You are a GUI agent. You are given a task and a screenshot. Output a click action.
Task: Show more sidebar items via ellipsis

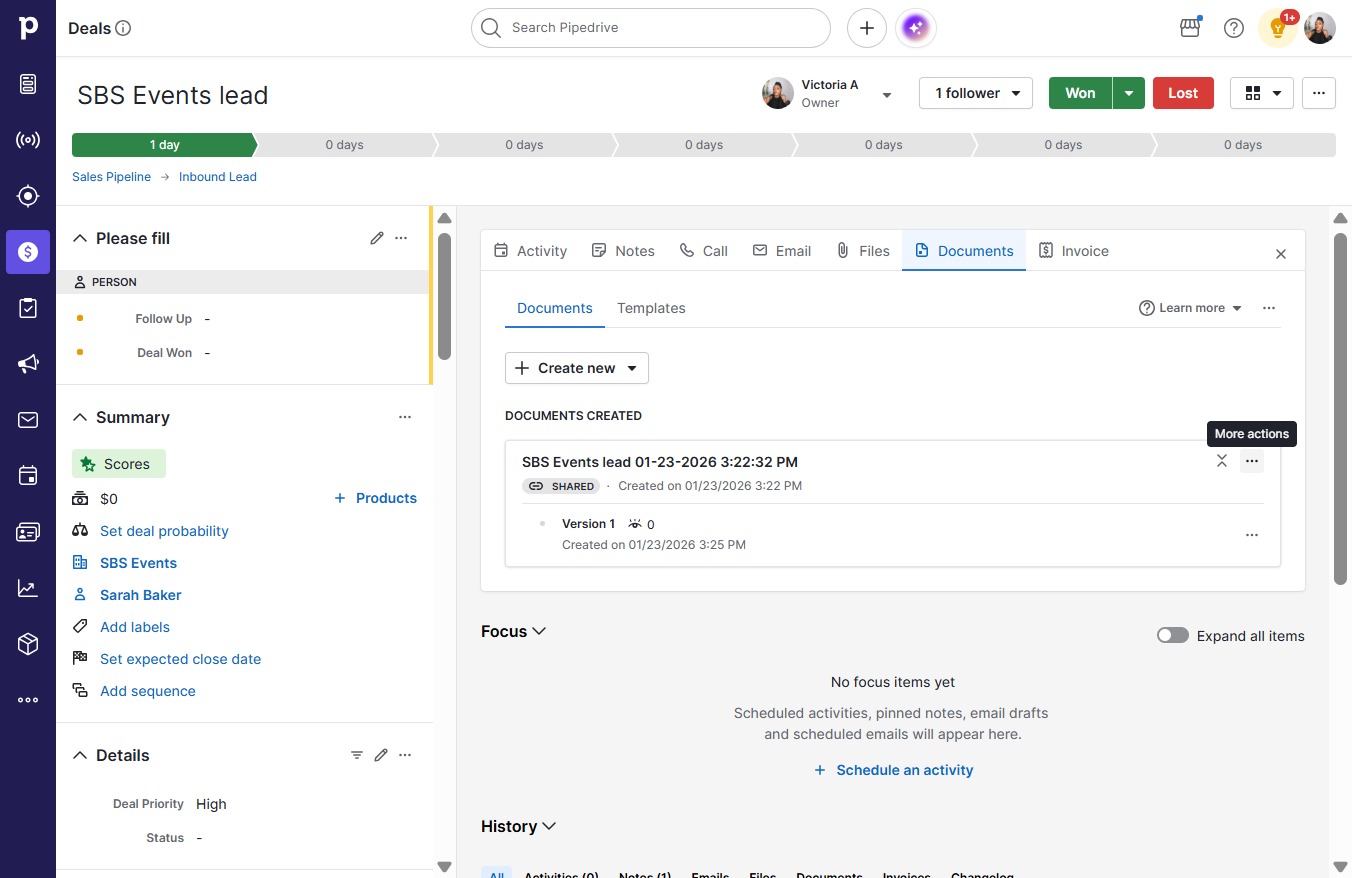point(28,700)
